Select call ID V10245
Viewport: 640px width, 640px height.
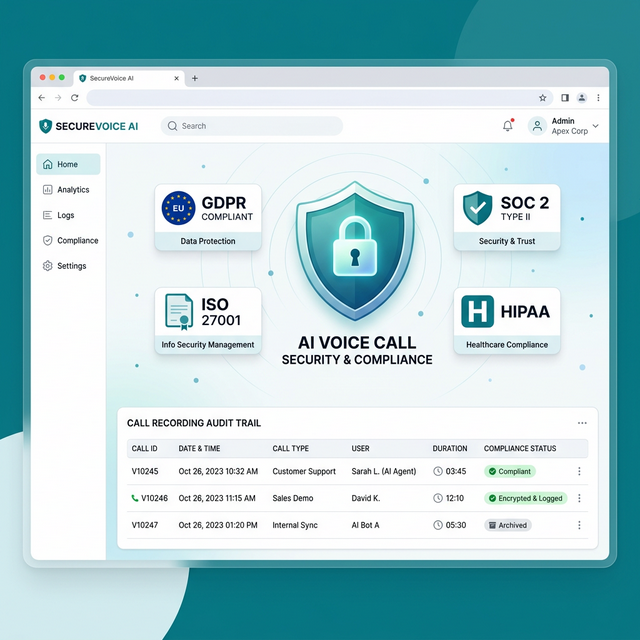[x=145, y=471]
